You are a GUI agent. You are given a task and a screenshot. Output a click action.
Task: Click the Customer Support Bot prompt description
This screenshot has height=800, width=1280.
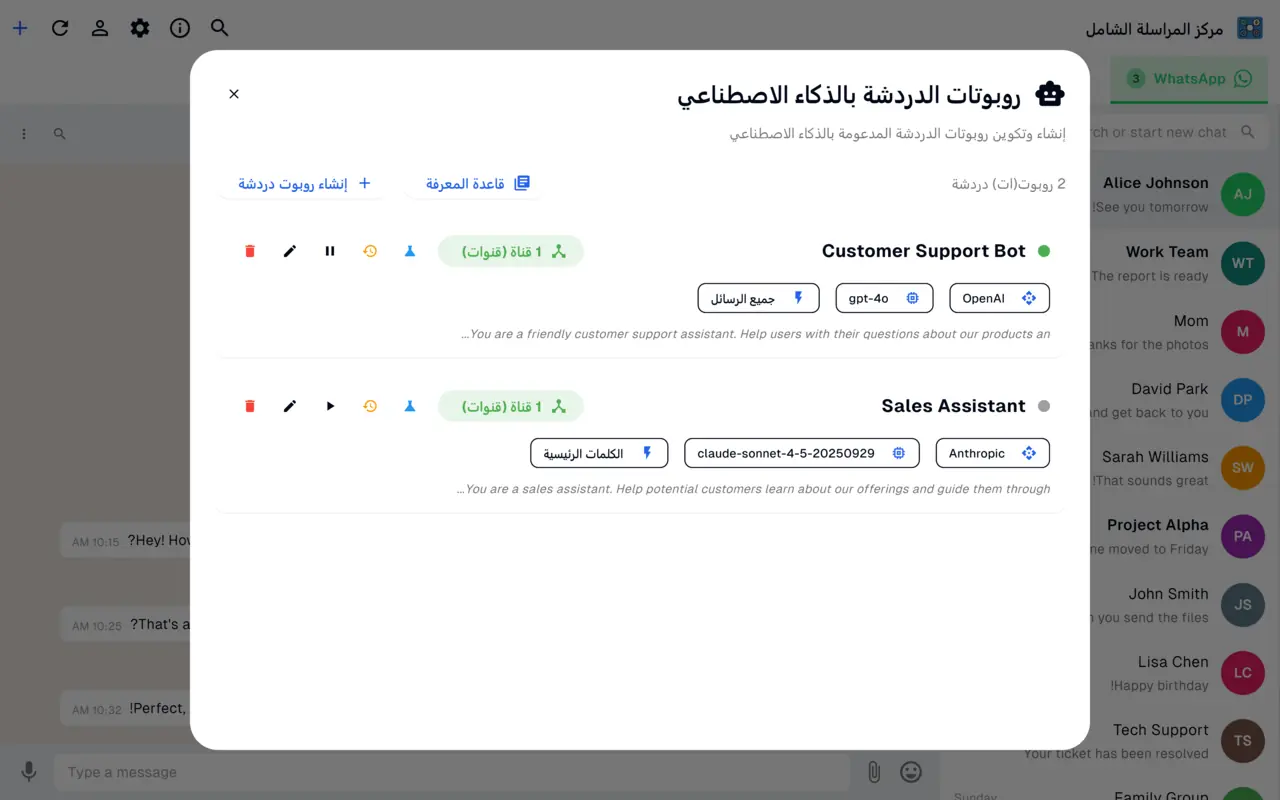click(755, 334)
